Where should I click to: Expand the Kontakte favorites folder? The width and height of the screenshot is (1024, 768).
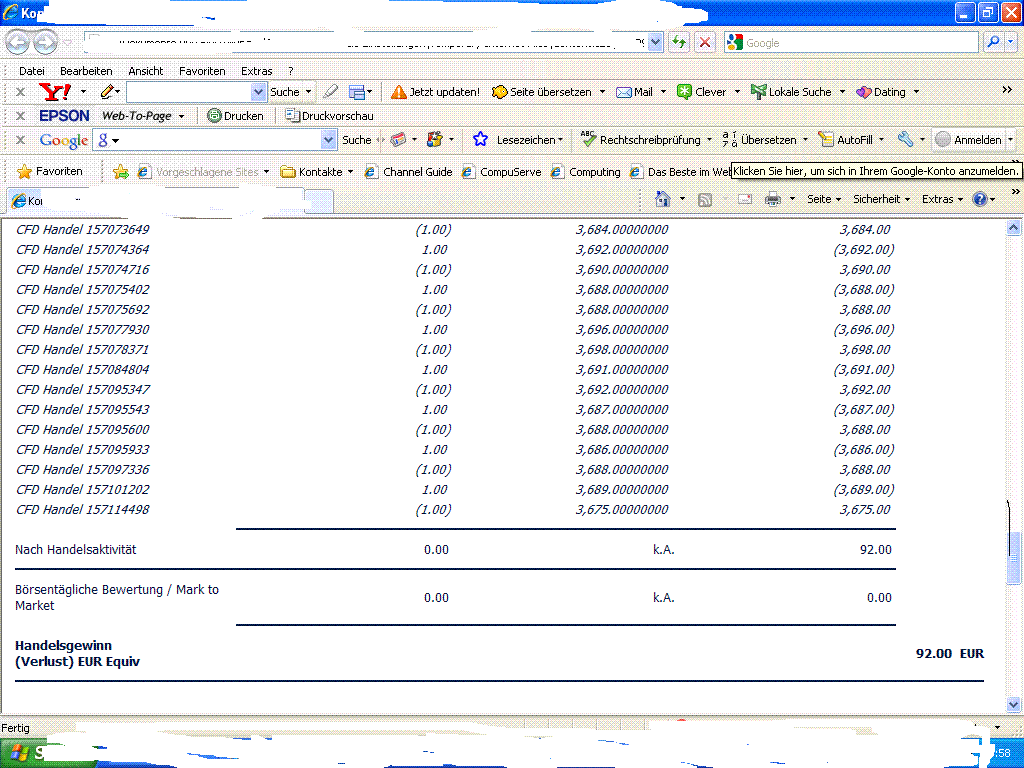click(317, 172)
